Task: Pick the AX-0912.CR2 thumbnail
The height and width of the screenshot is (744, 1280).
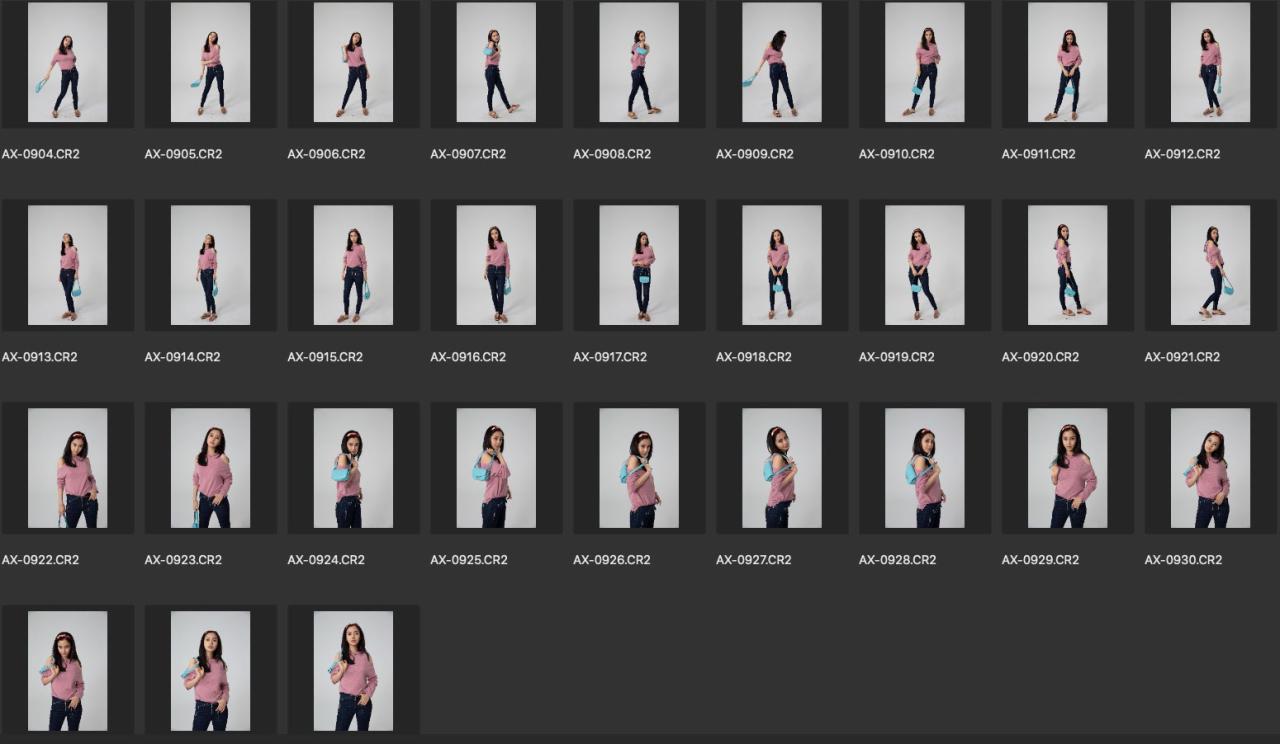Action: click(x=1210, y=63)
